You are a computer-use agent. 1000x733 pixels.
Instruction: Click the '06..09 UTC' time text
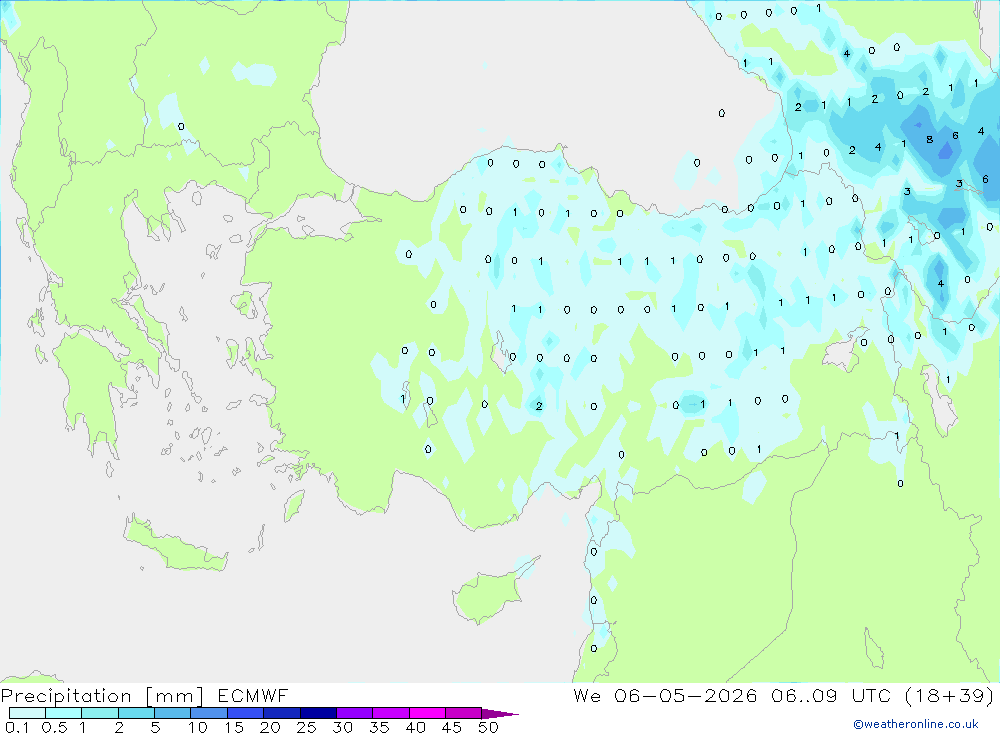[x=830, y=696]
